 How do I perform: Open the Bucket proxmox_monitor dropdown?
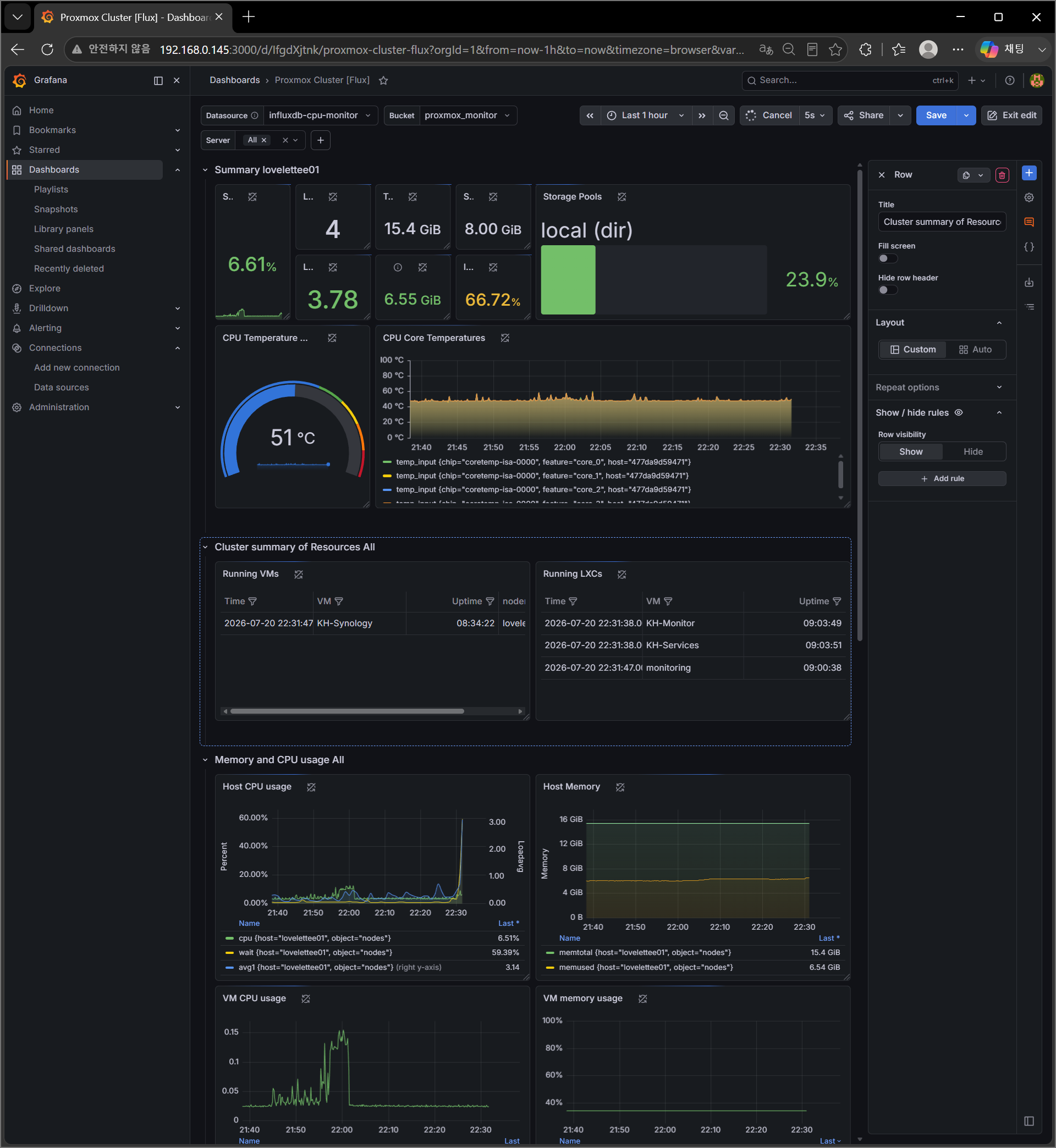pos(468,115)
